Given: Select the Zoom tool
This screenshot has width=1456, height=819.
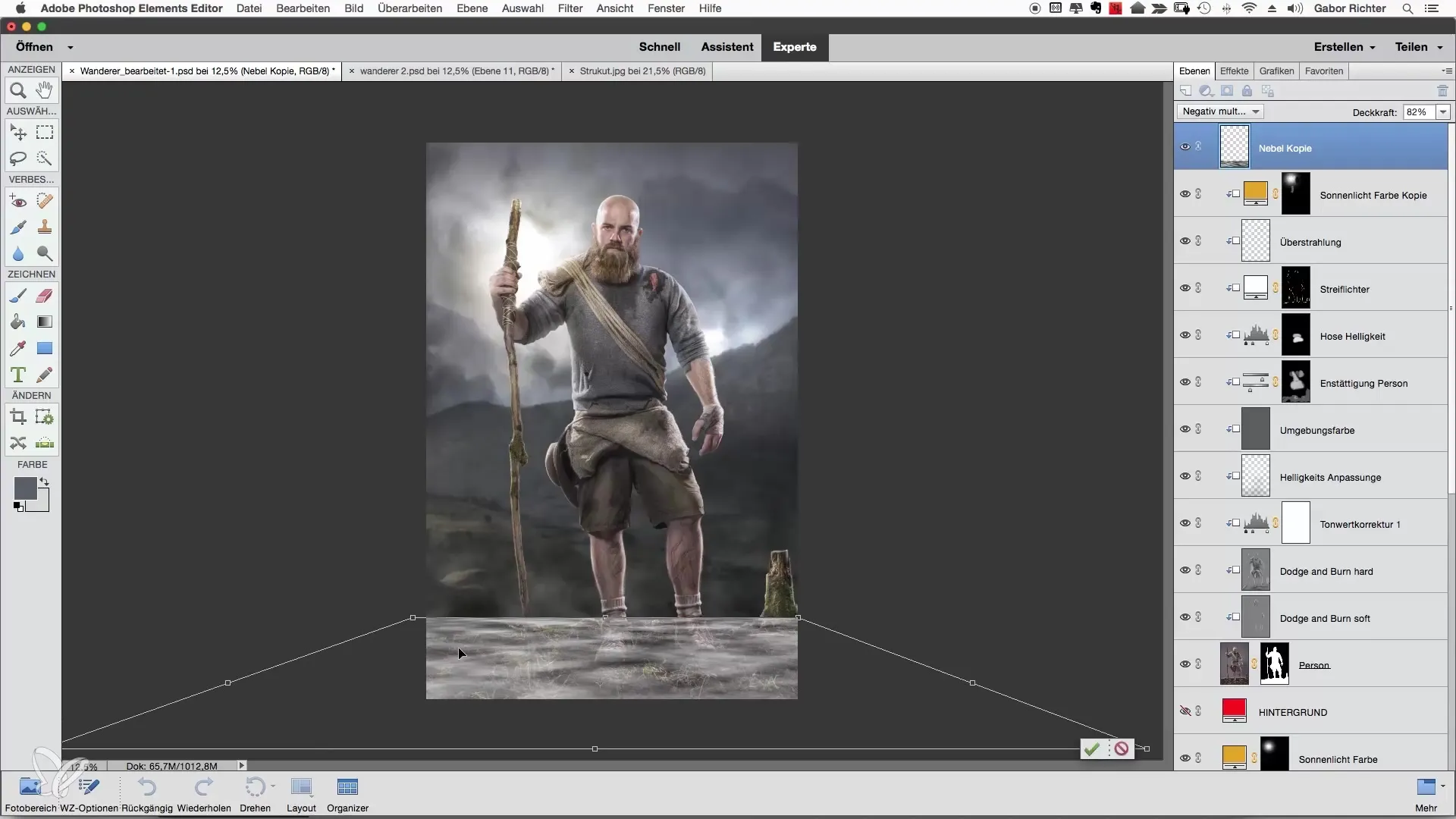Looking at the screenshot, I should point(18,90).
